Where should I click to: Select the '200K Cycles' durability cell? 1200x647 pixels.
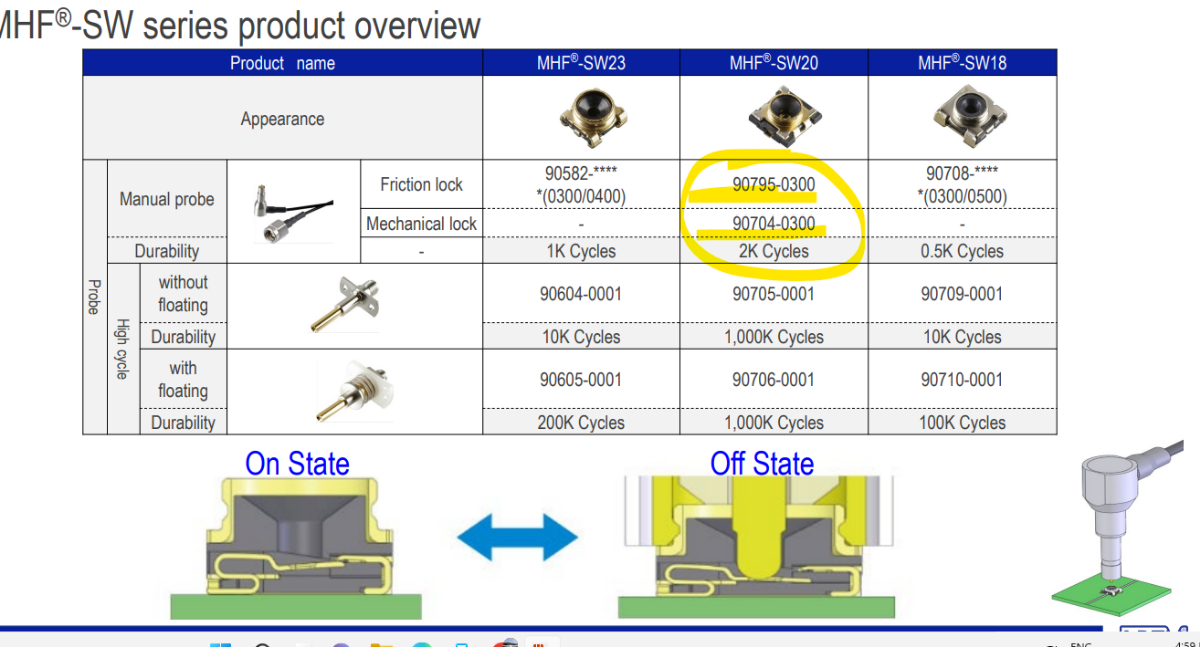[581, 423]
